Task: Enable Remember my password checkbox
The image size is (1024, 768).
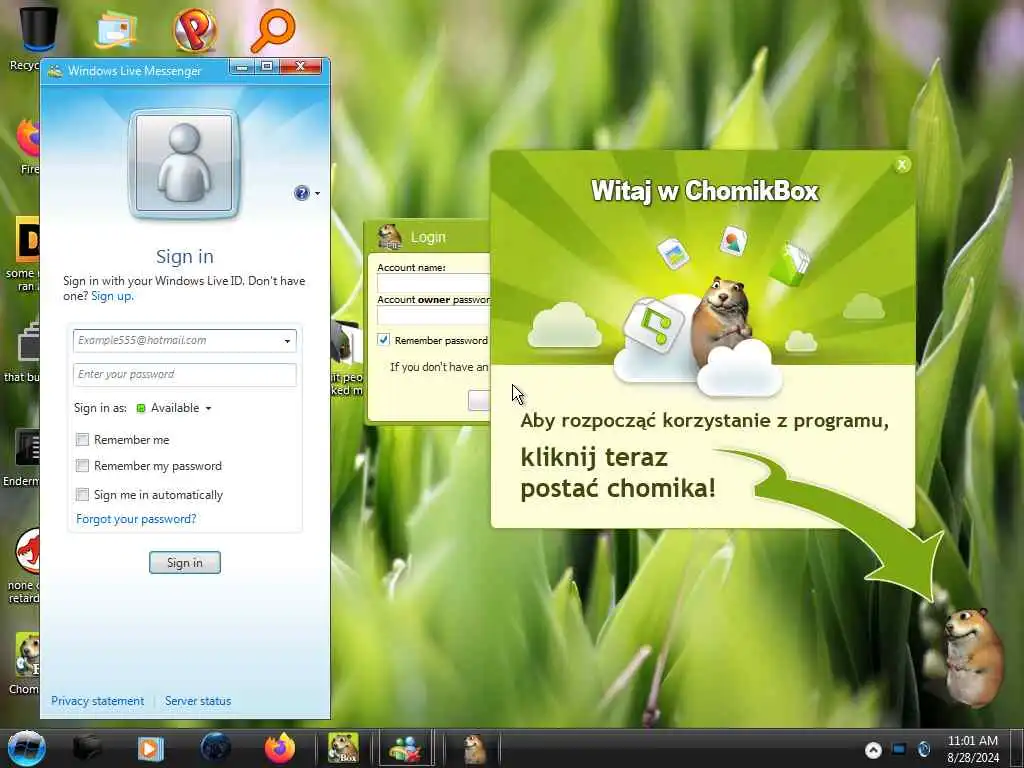Action: tap(82, 466)
